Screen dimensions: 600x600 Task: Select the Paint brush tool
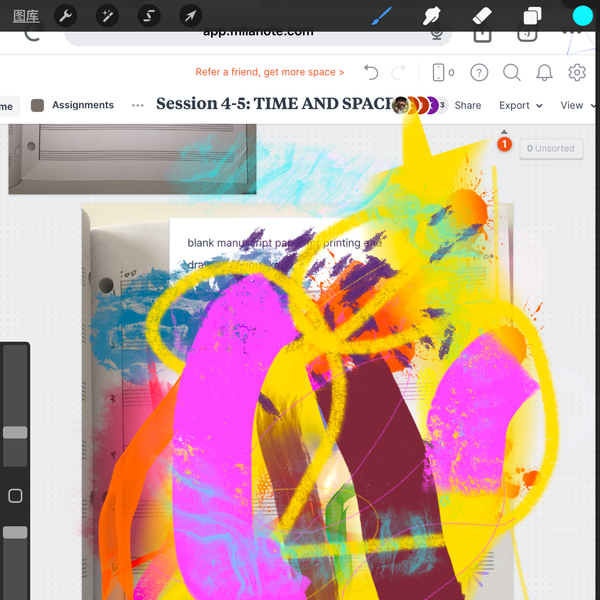click(x=382, y=16)
